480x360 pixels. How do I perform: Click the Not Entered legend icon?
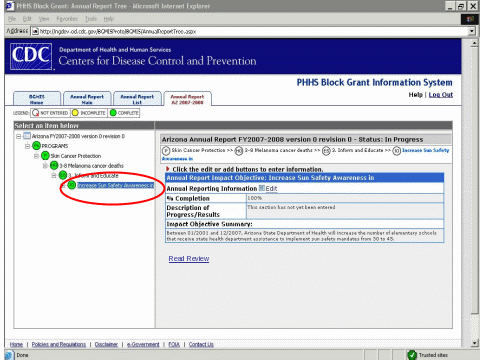pos(35,113)
